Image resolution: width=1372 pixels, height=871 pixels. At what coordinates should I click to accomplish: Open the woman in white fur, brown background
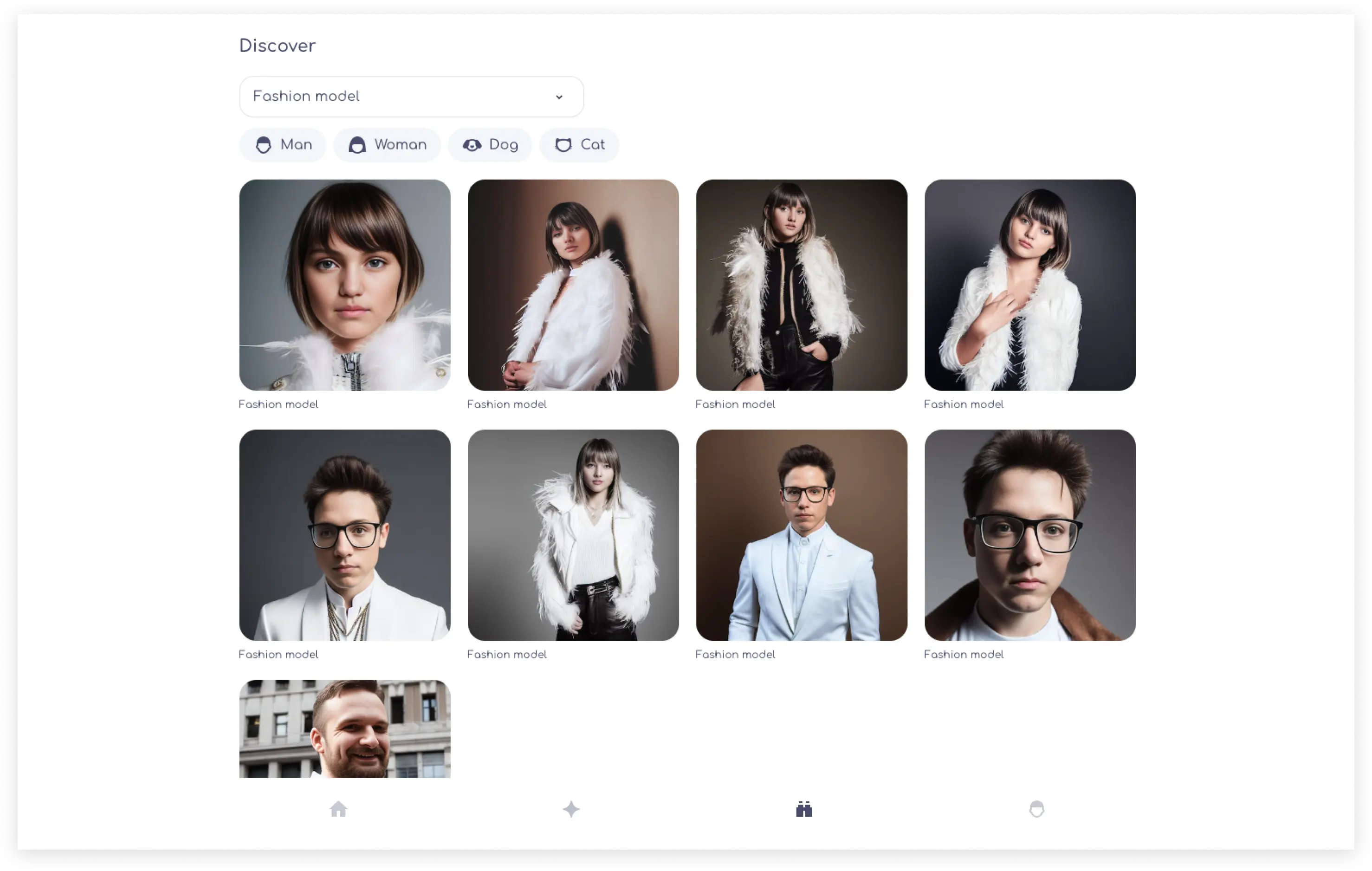coord(573,285)
